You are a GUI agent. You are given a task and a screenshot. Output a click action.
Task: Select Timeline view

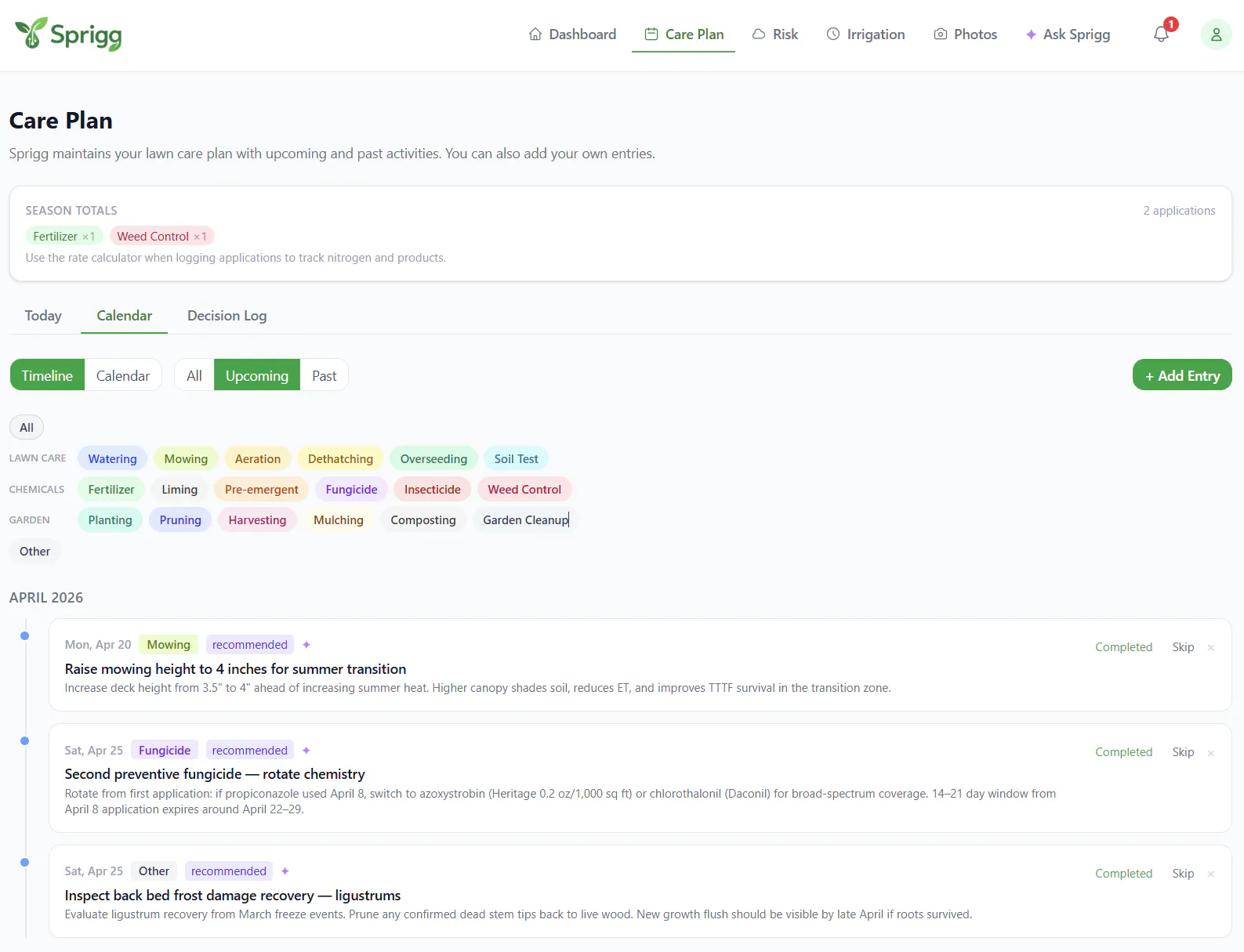(x=47, y=375)
